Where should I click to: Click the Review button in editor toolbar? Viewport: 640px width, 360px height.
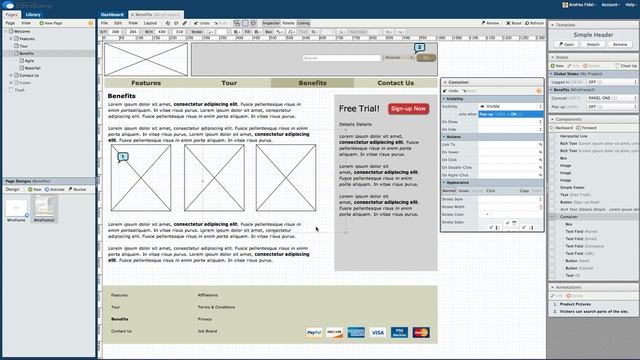[490, 23]
